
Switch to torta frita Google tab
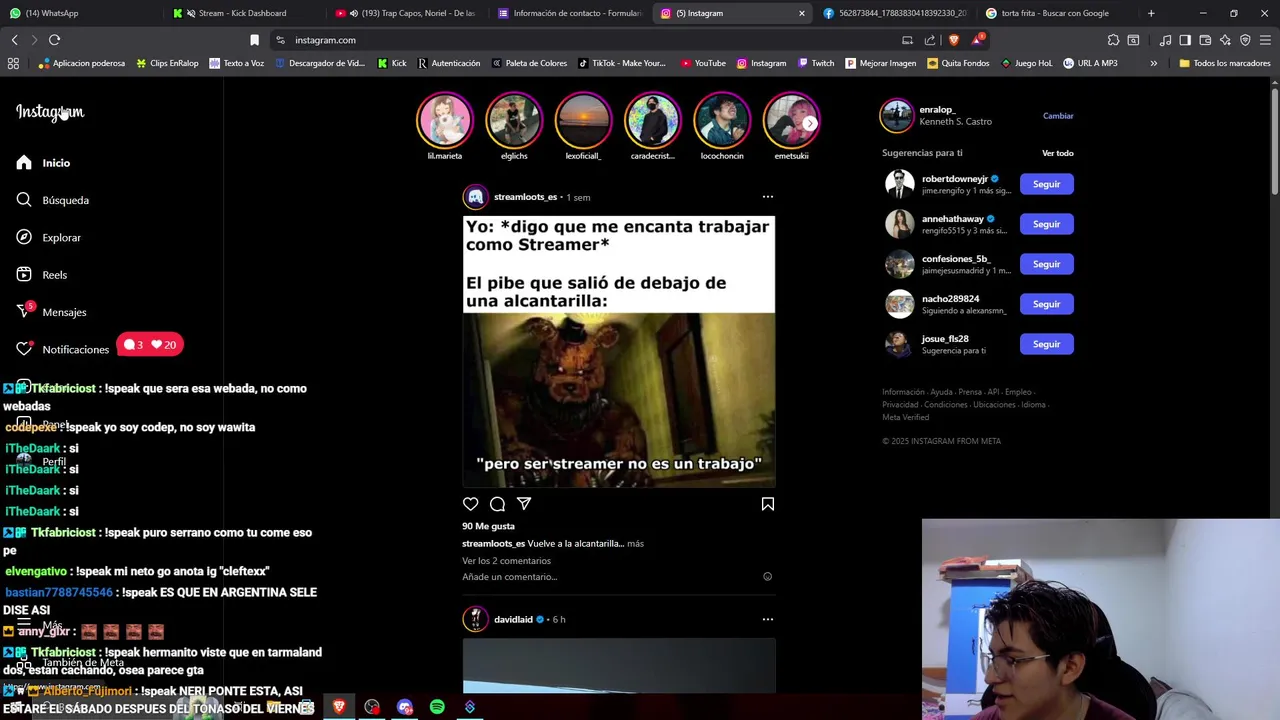tap(1057, 13)
